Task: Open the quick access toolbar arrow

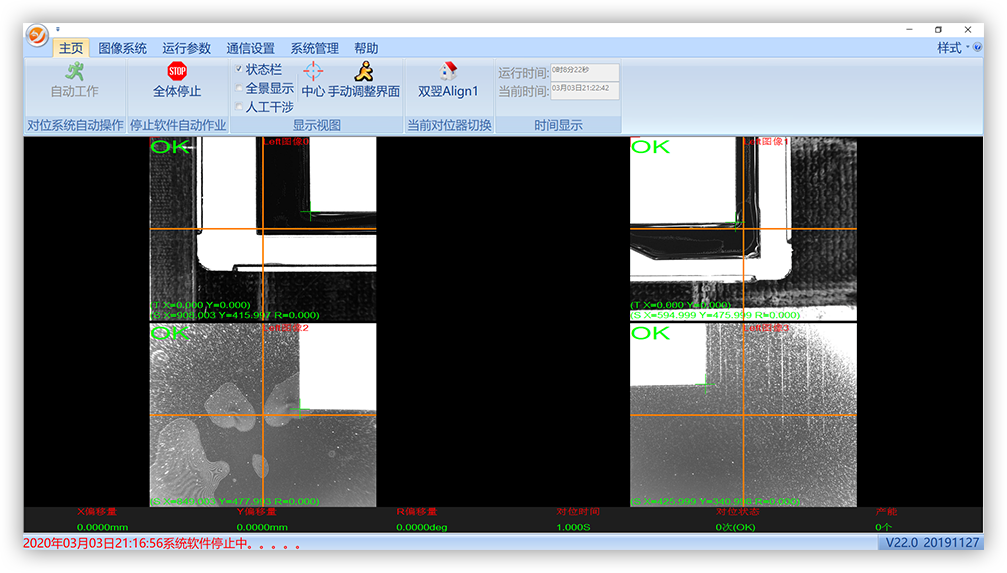Action: (58, 30)
